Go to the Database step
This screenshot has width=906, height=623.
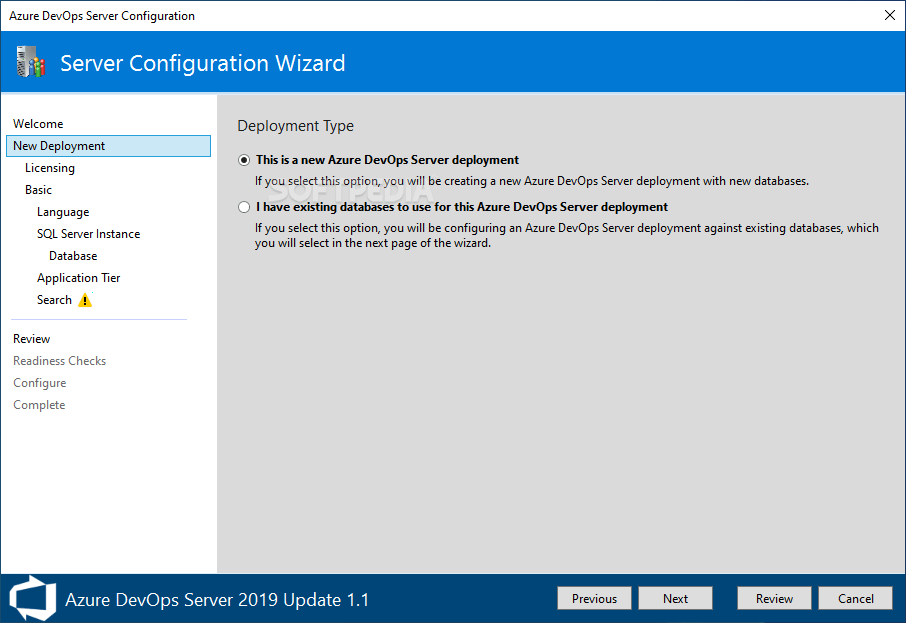pyautogui.click(x=72, y=255)
